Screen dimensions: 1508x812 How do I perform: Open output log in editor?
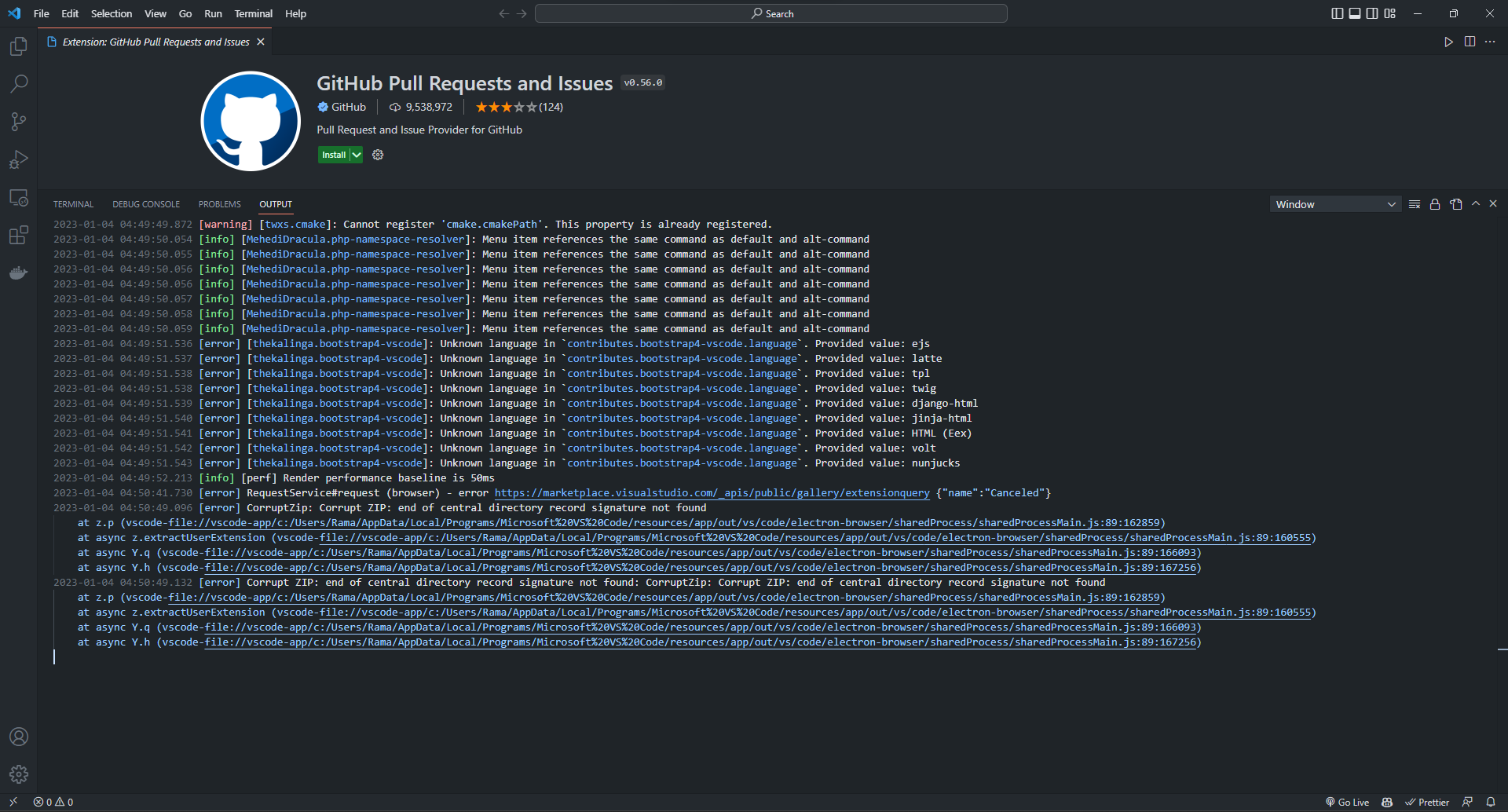click(1456, 204)
